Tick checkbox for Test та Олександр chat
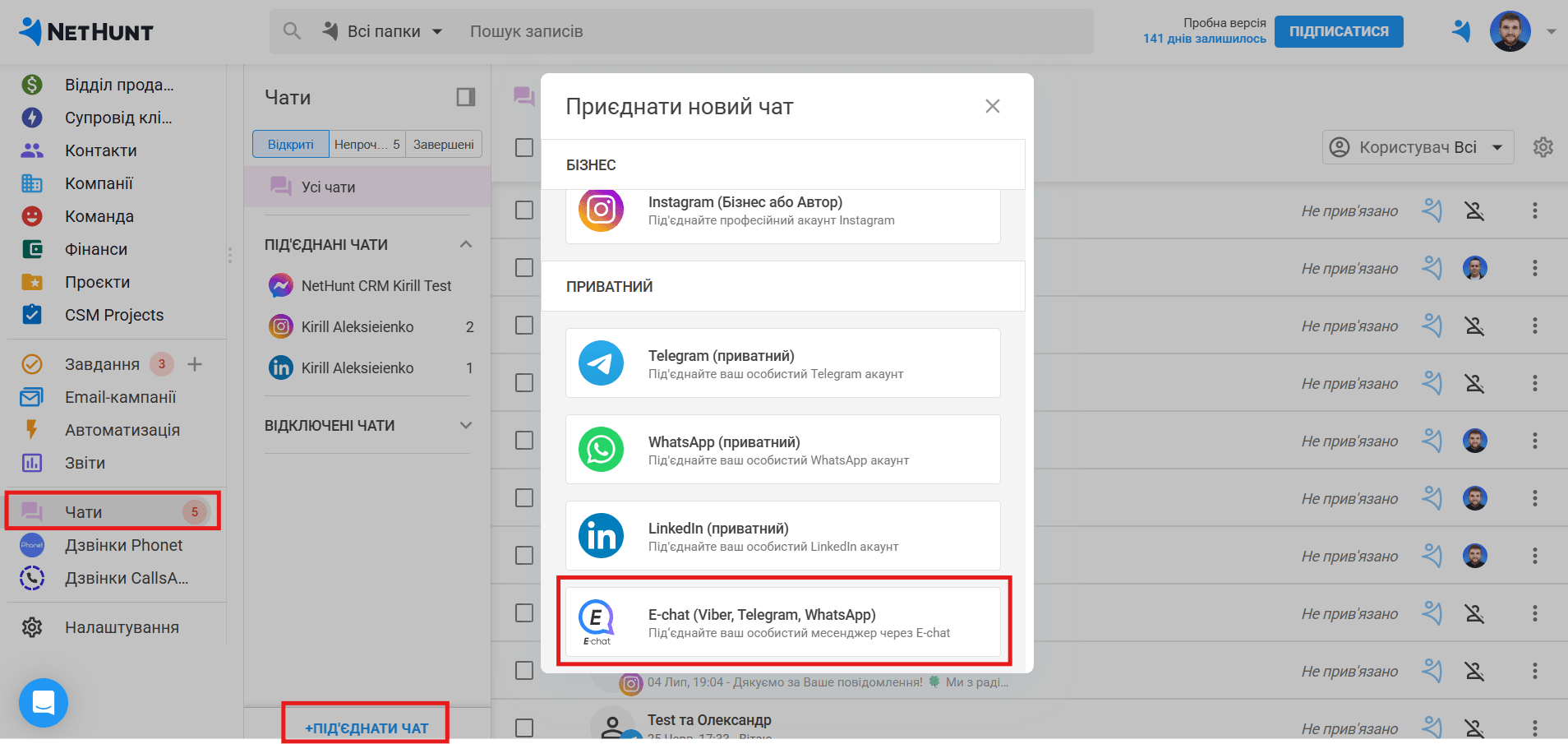Image resolution: width=1568 pixels, height=744 pixels. (524, 728)
